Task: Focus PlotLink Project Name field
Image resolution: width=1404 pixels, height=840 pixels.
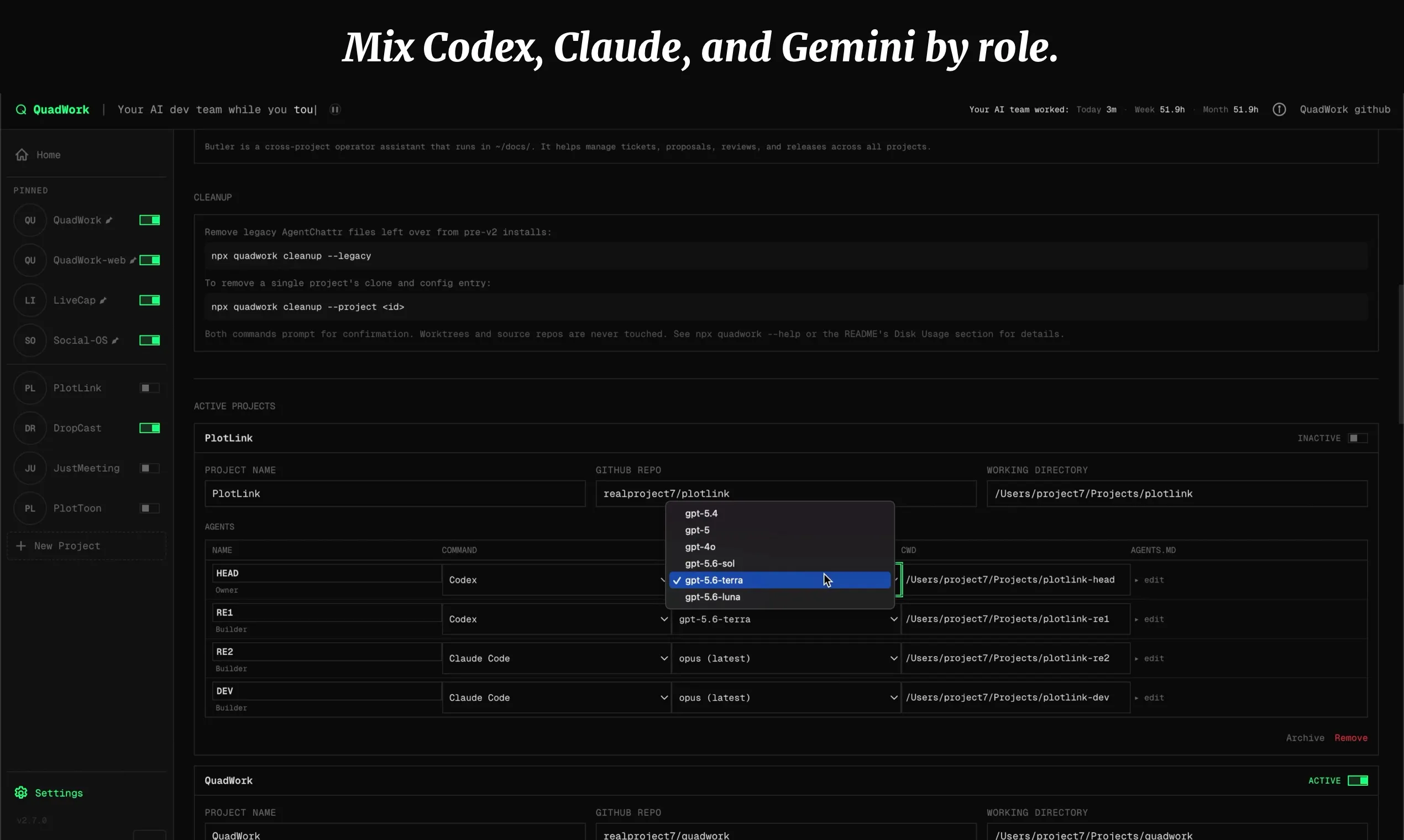Action: click(x=395, y=494)
